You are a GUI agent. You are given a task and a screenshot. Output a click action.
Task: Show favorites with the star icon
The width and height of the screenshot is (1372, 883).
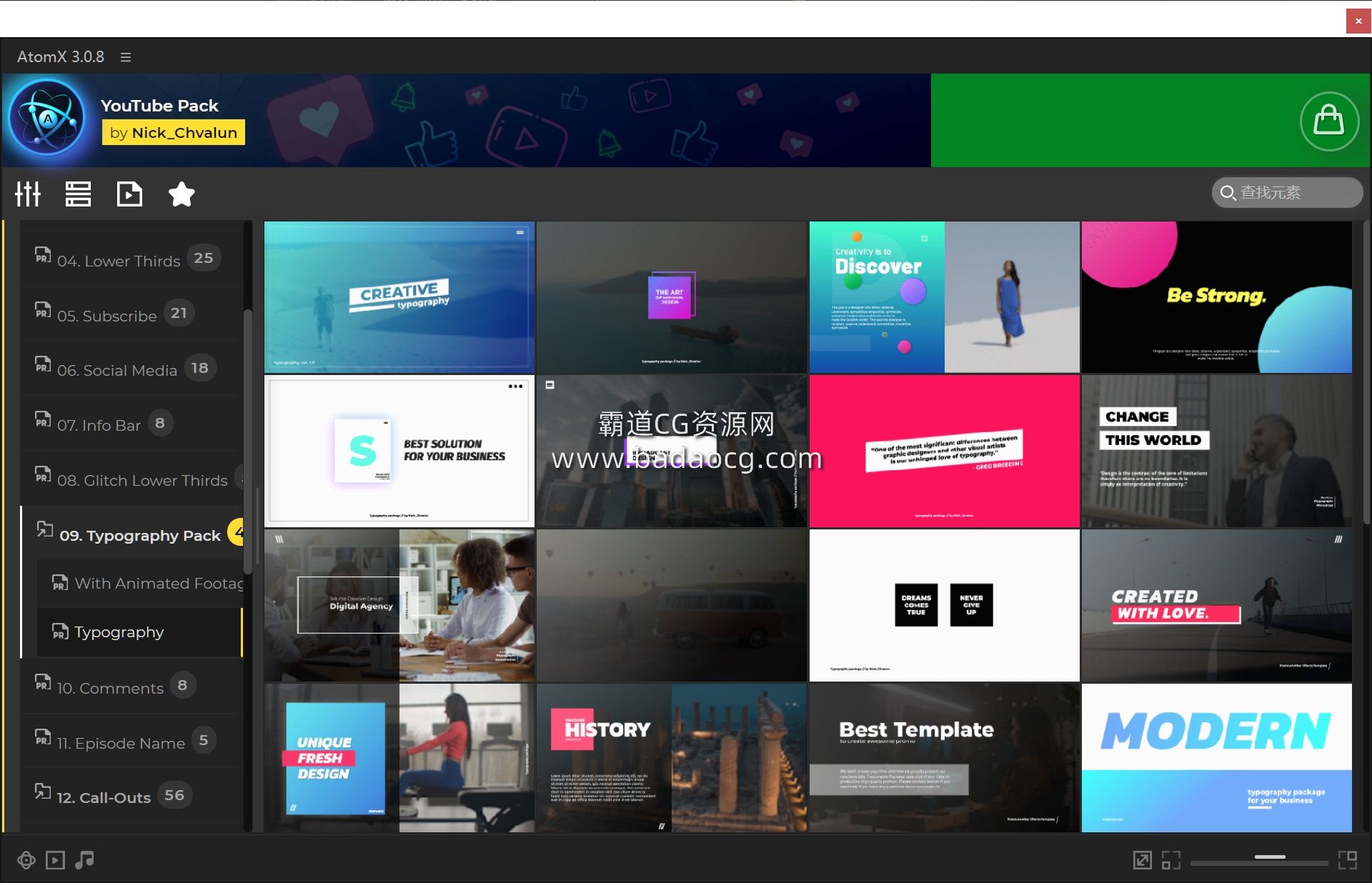pyautogui.click(x=182, y=194)
